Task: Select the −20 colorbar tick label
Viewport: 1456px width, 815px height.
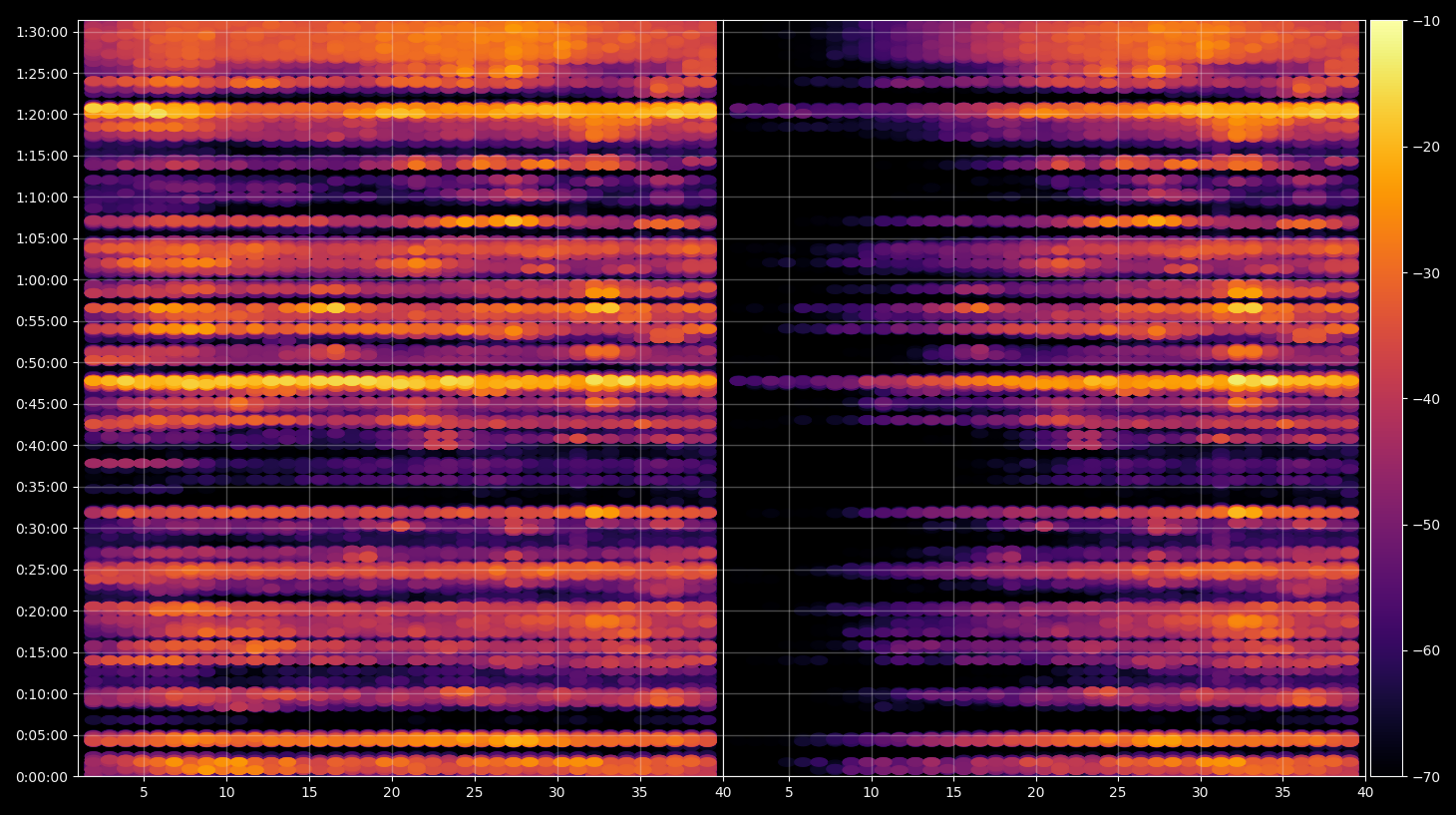Action: pyautogui.click(x=1427, y=147)
